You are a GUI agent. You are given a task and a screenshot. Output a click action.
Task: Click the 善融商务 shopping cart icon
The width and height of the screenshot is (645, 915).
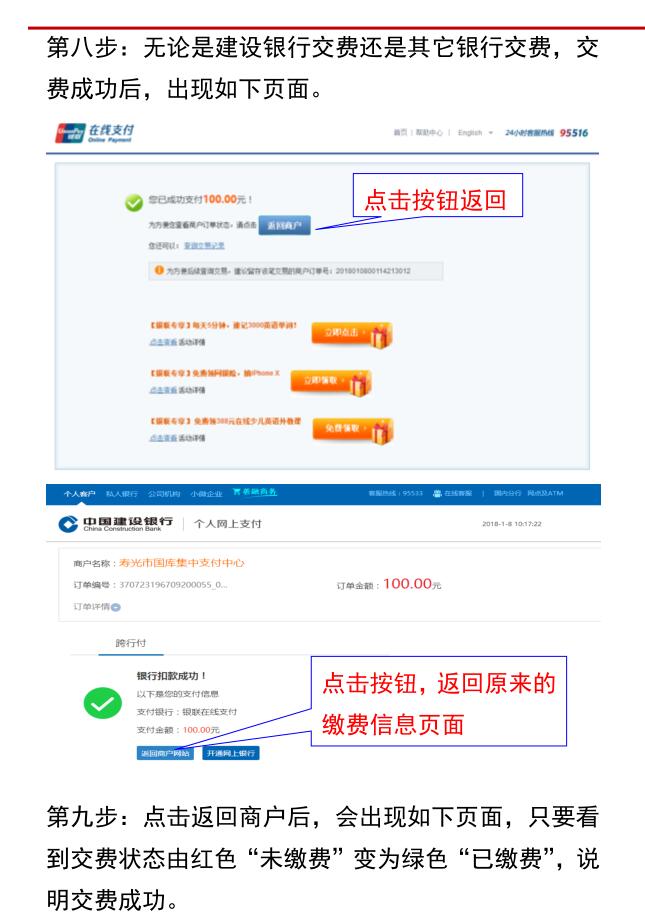pos(236,492)
